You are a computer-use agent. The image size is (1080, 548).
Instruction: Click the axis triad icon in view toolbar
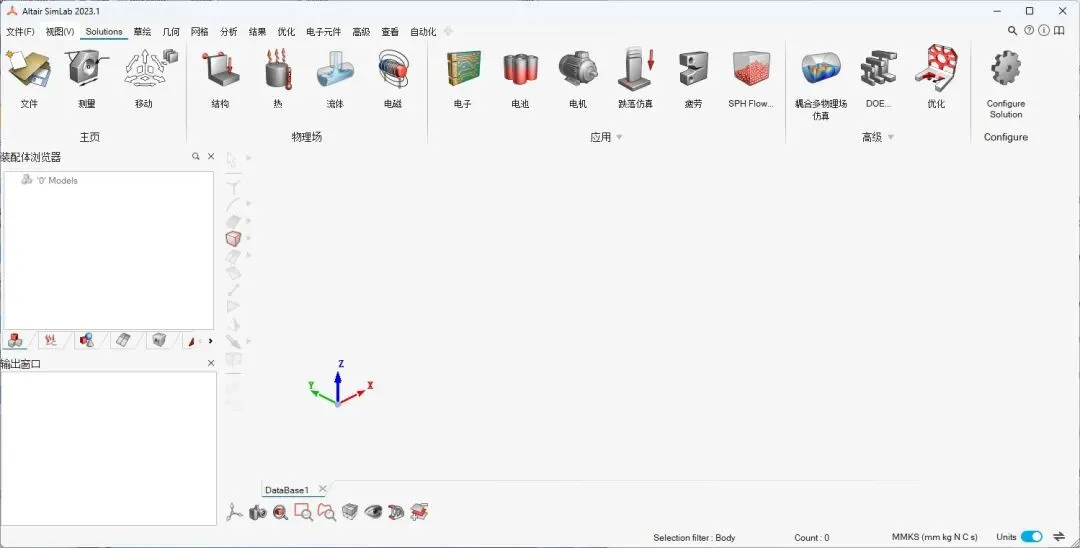234,512
